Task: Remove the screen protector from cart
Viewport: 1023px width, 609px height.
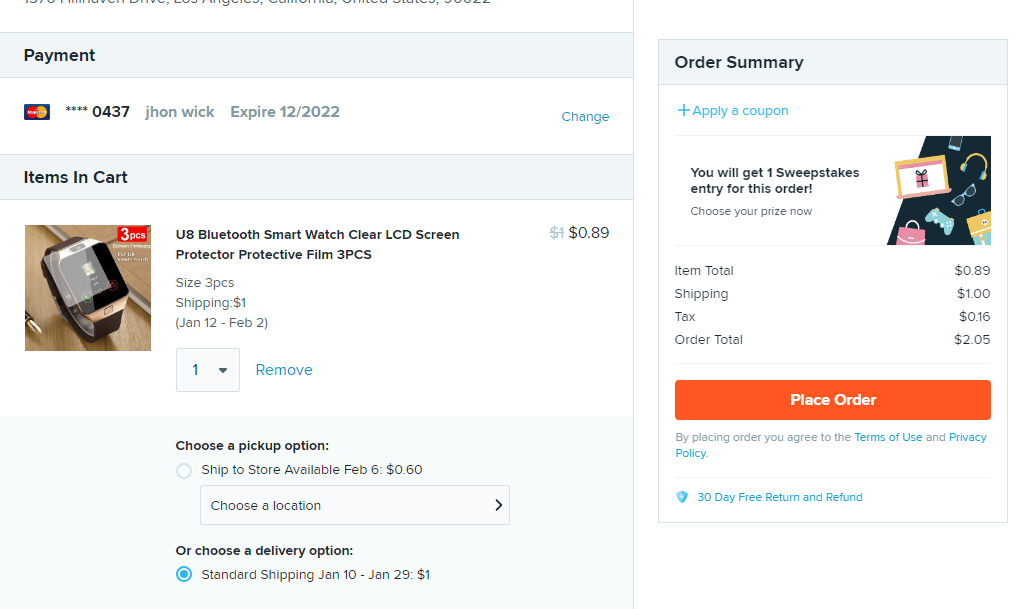Action: click(284, 370)
